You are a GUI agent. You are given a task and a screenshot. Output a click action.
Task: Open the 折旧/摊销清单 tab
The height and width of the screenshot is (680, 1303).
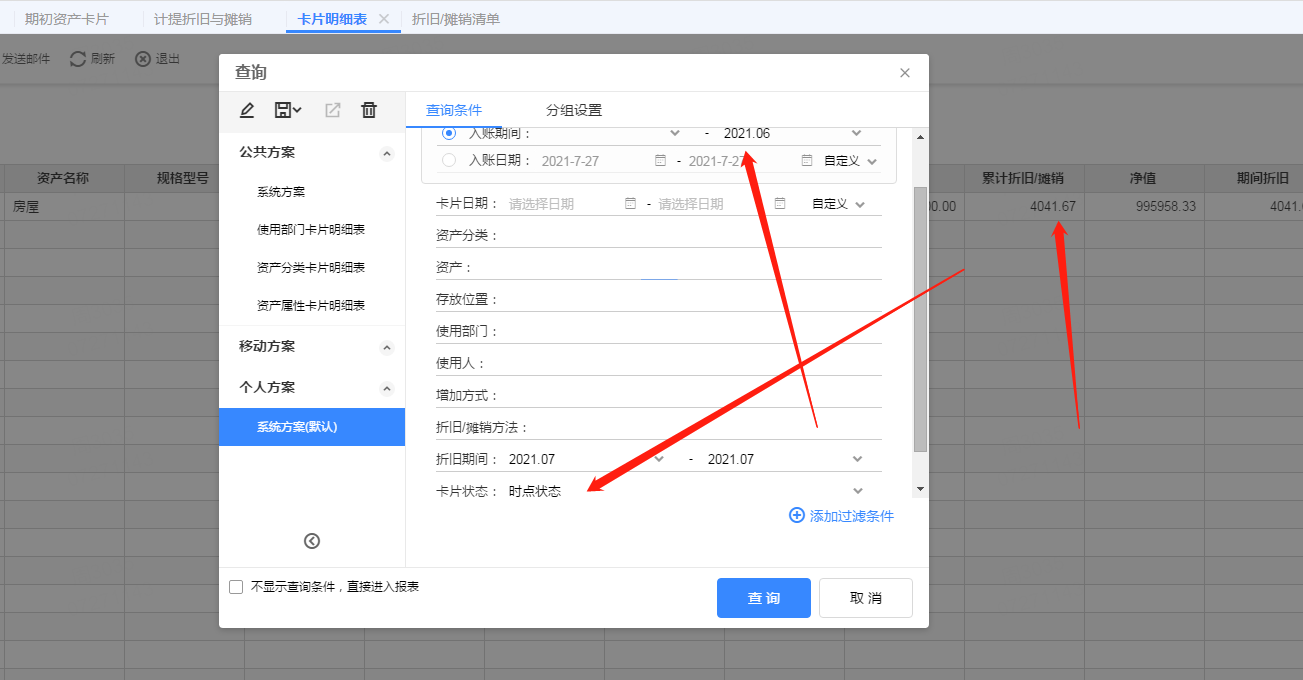tap(456, 19)
